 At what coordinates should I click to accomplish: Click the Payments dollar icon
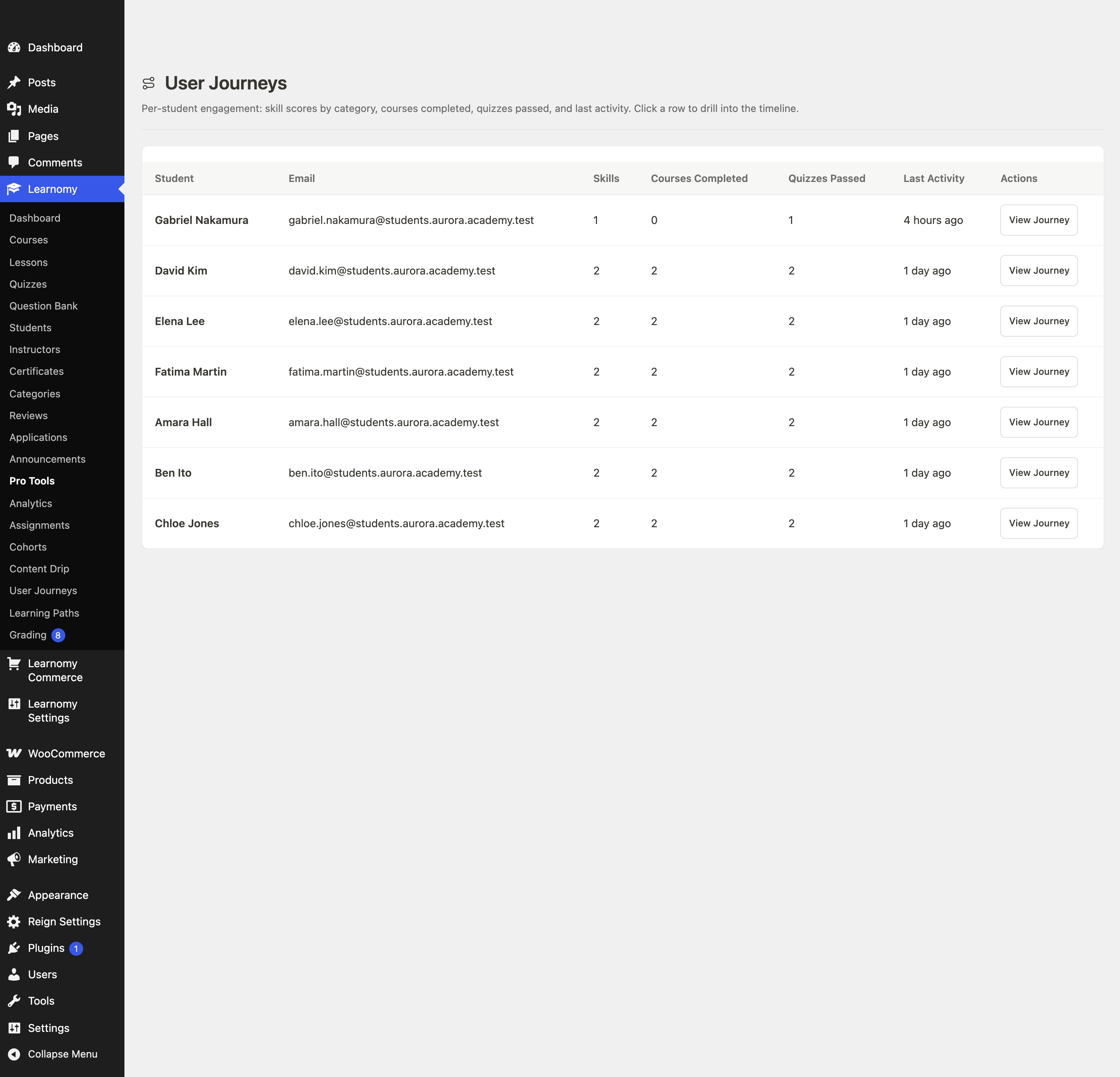click(x=14, y=806)
